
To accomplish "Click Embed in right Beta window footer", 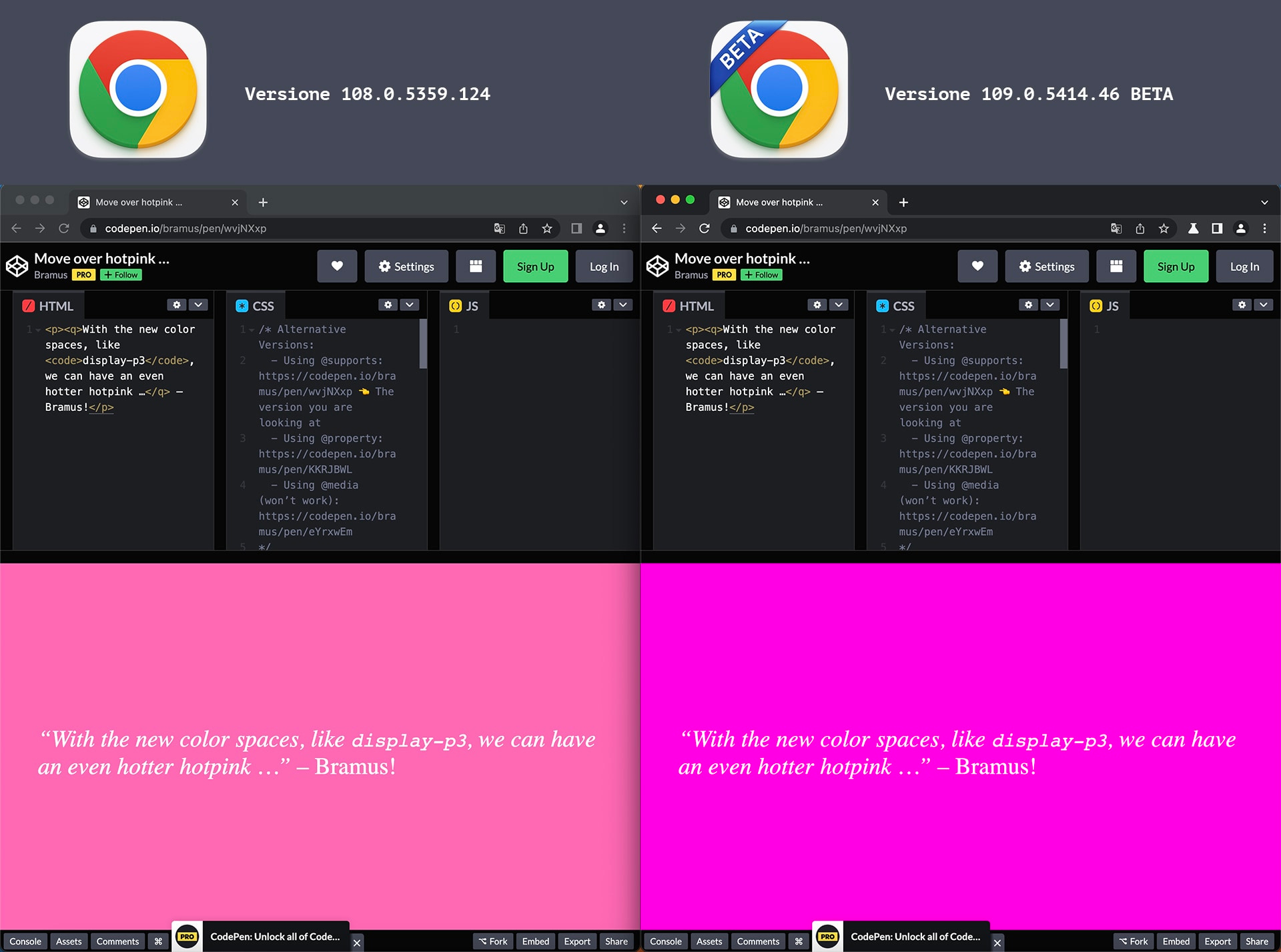I will point(1176,941).
